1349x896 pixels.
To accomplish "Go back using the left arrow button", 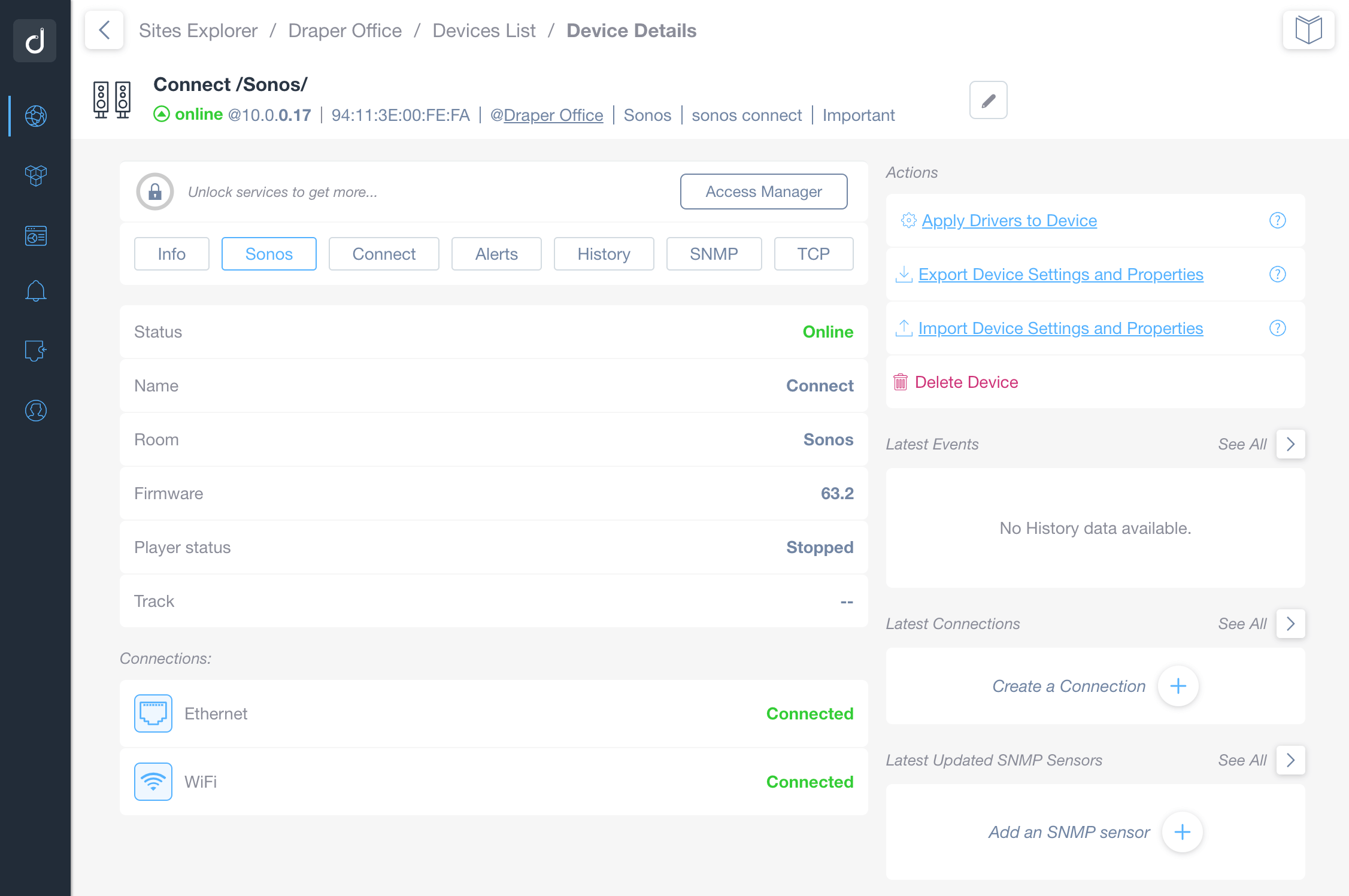I will coord(104,30).
